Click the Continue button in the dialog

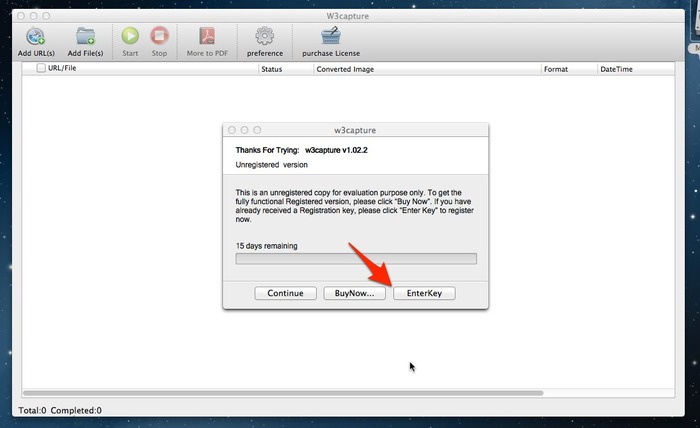click(x=285, y=293)
